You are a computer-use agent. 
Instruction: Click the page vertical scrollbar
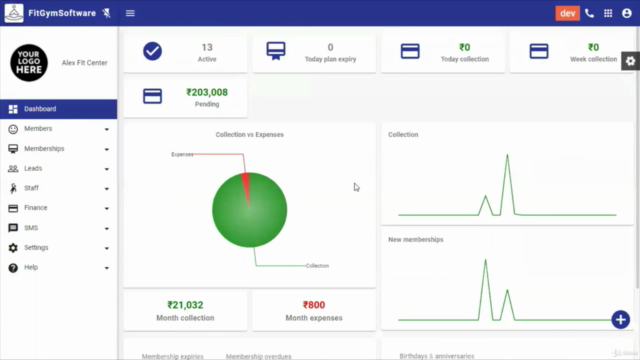638,159
